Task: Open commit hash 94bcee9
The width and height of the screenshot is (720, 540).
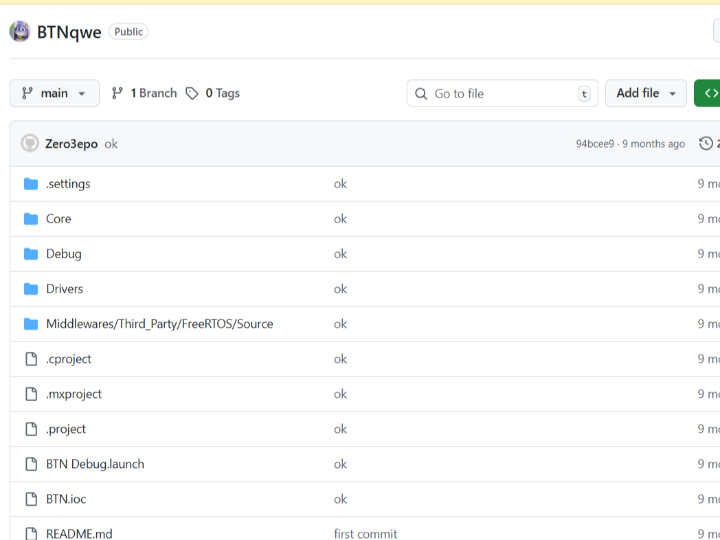Action: click(x=595, y=144)
